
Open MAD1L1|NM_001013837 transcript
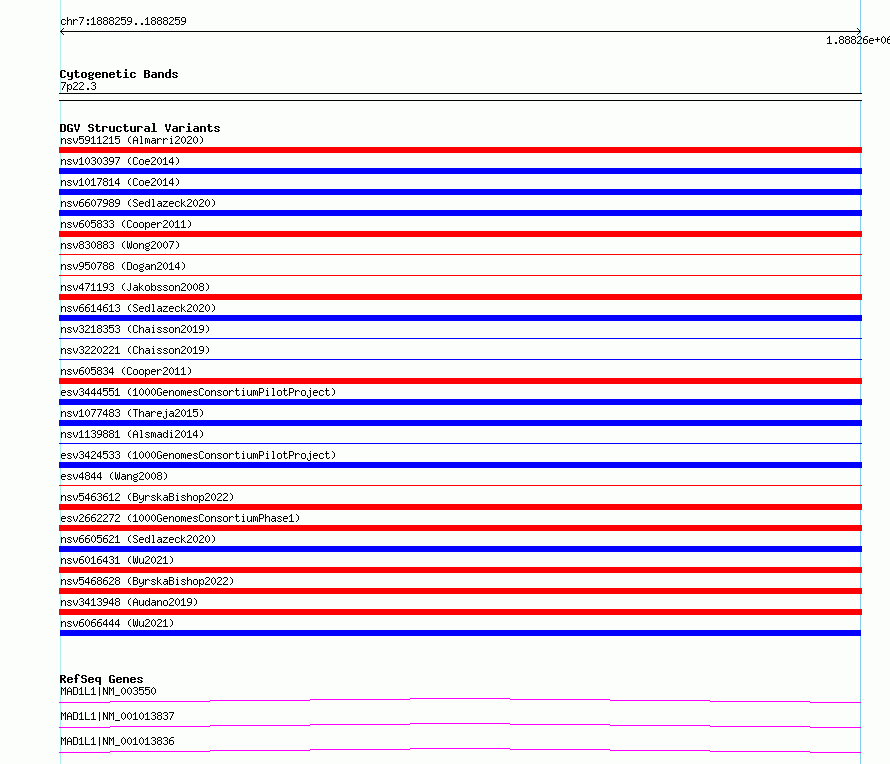117,716
